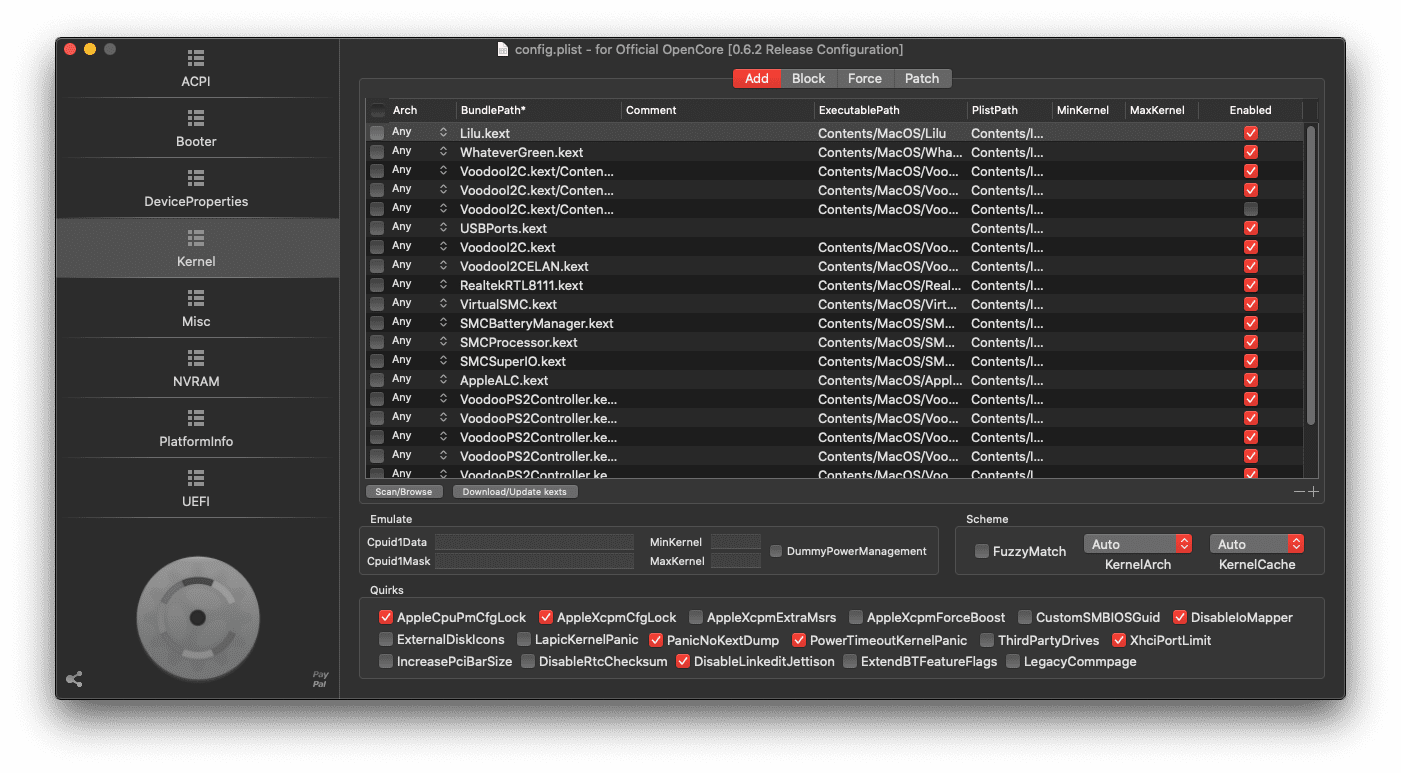
Task: Open the KernelCache dropdown
Action: pyautogui.click(x=1257, y=544)
